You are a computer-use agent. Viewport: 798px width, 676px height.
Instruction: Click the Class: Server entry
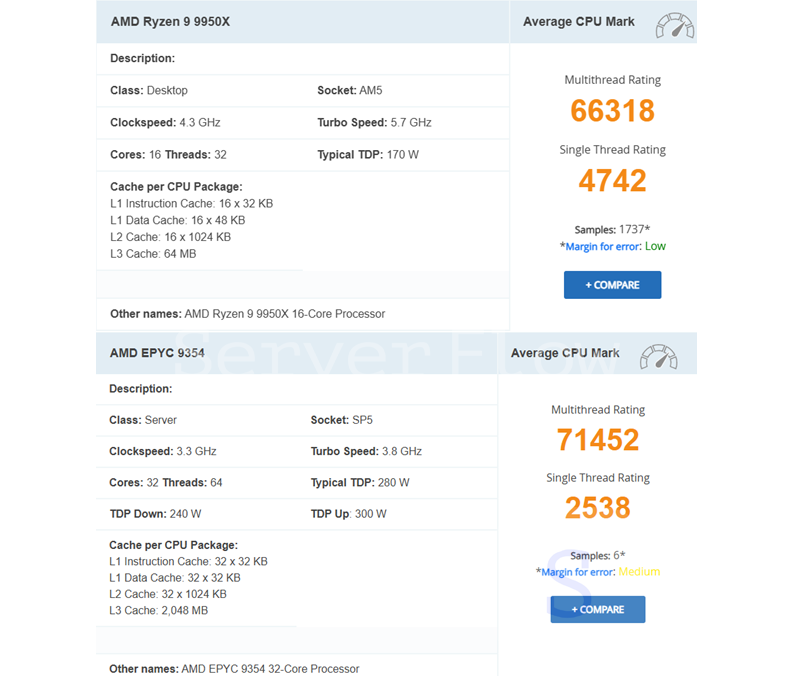pyautogui.click(x=143, y=420)
